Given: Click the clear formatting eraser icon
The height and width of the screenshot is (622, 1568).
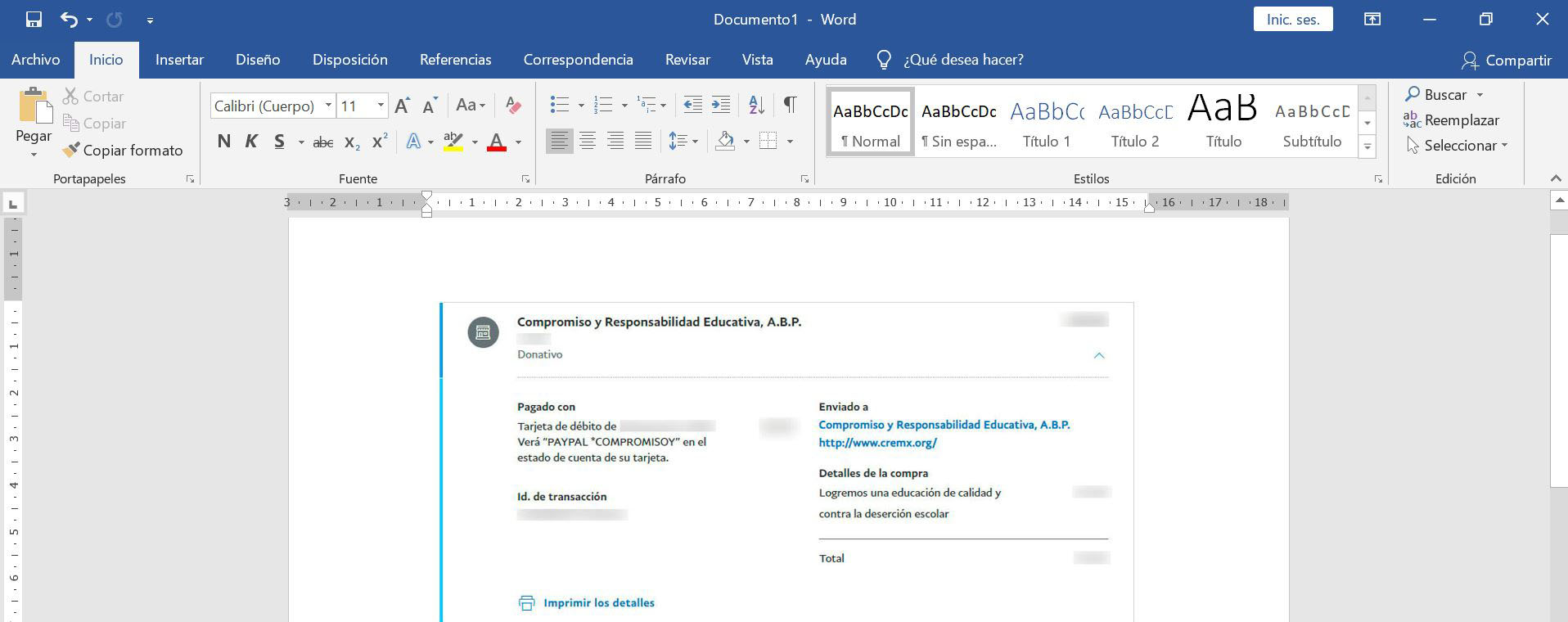Looking at the screenshot, I should tap(513, 105).
